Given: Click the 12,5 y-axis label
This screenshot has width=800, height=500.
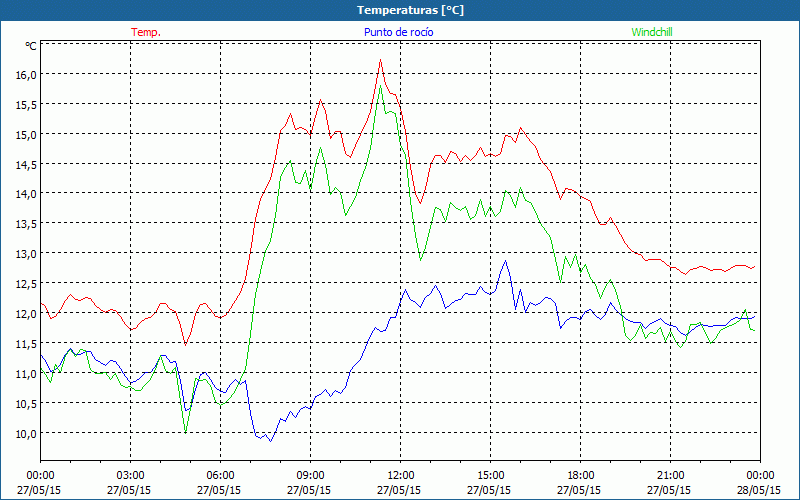Looking at the screenshot, I should [26, 283].
